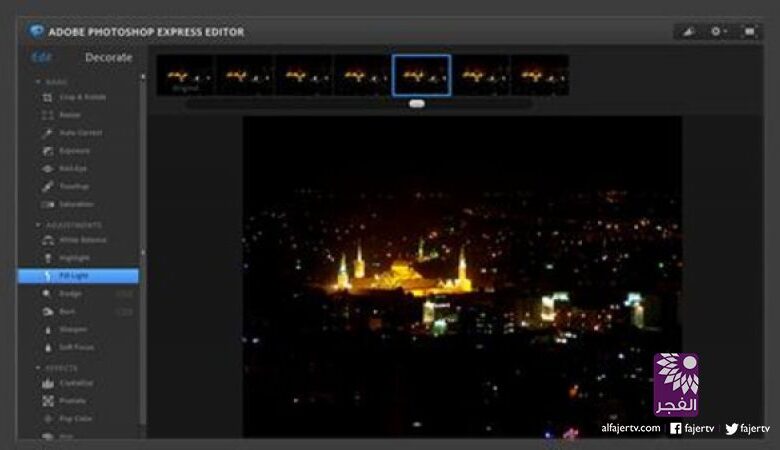The image size is (780, 450).
Task: Click the highlighted fifth Fill Light thumbnail
Action: point(421,75)
